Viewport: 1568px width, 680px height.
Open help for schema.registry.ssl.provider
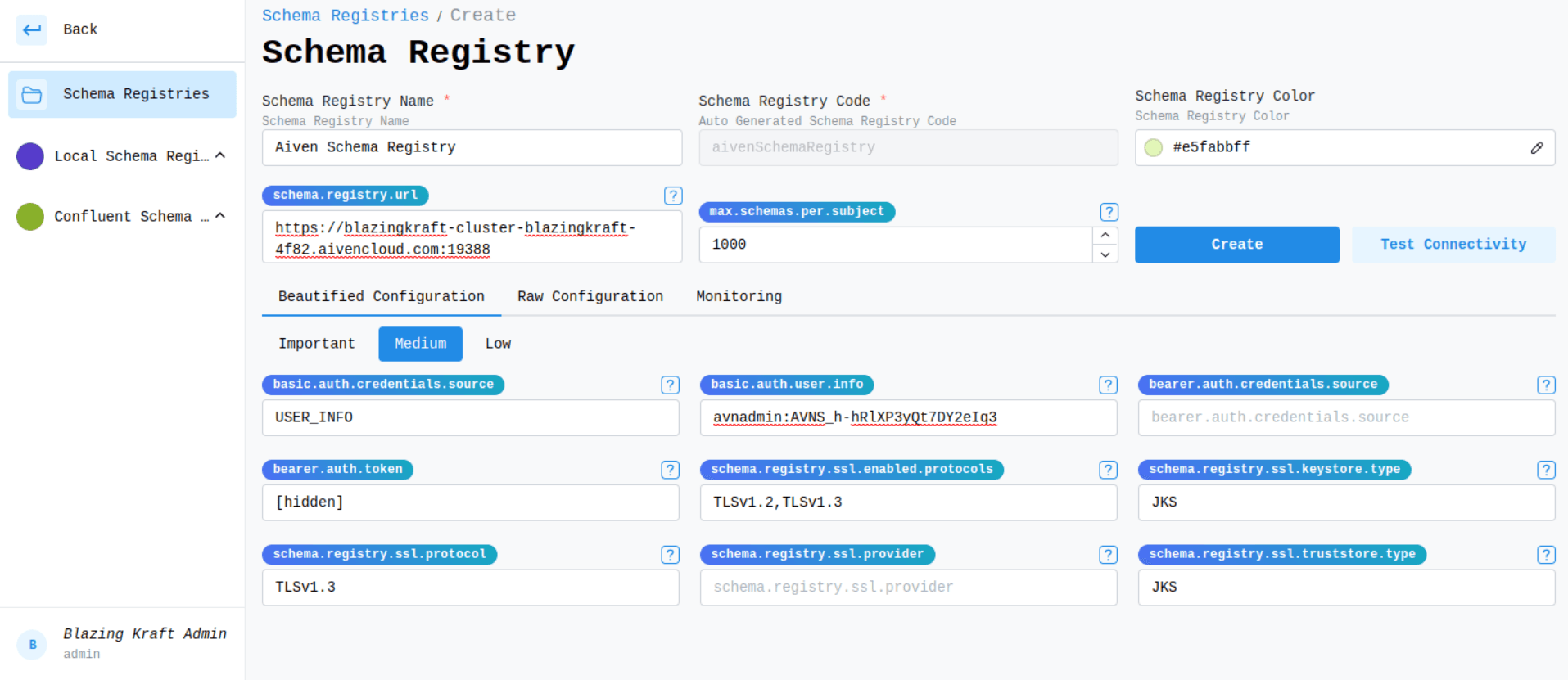(1108, 555)
